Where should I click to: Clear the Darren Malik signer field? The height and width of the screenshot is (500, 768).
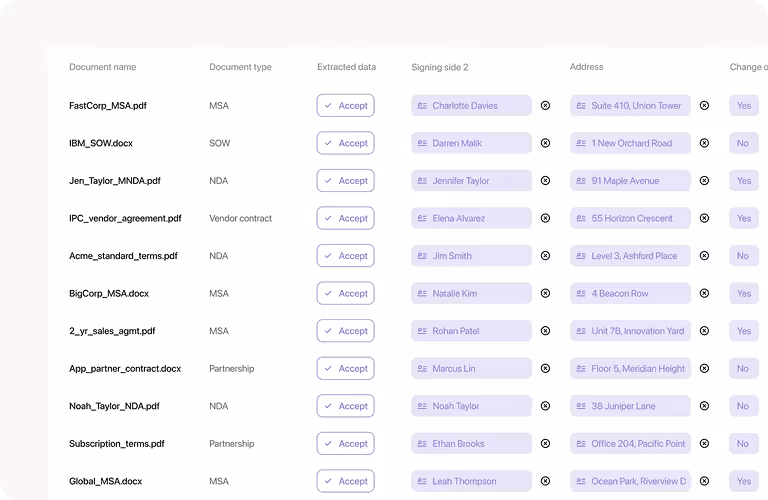click(x=545, y=143)
